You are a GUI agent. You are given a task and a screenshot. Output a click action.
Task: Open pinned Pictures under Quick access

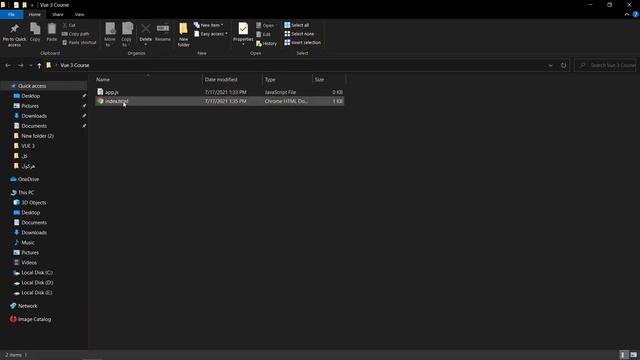tap(30, 106)
